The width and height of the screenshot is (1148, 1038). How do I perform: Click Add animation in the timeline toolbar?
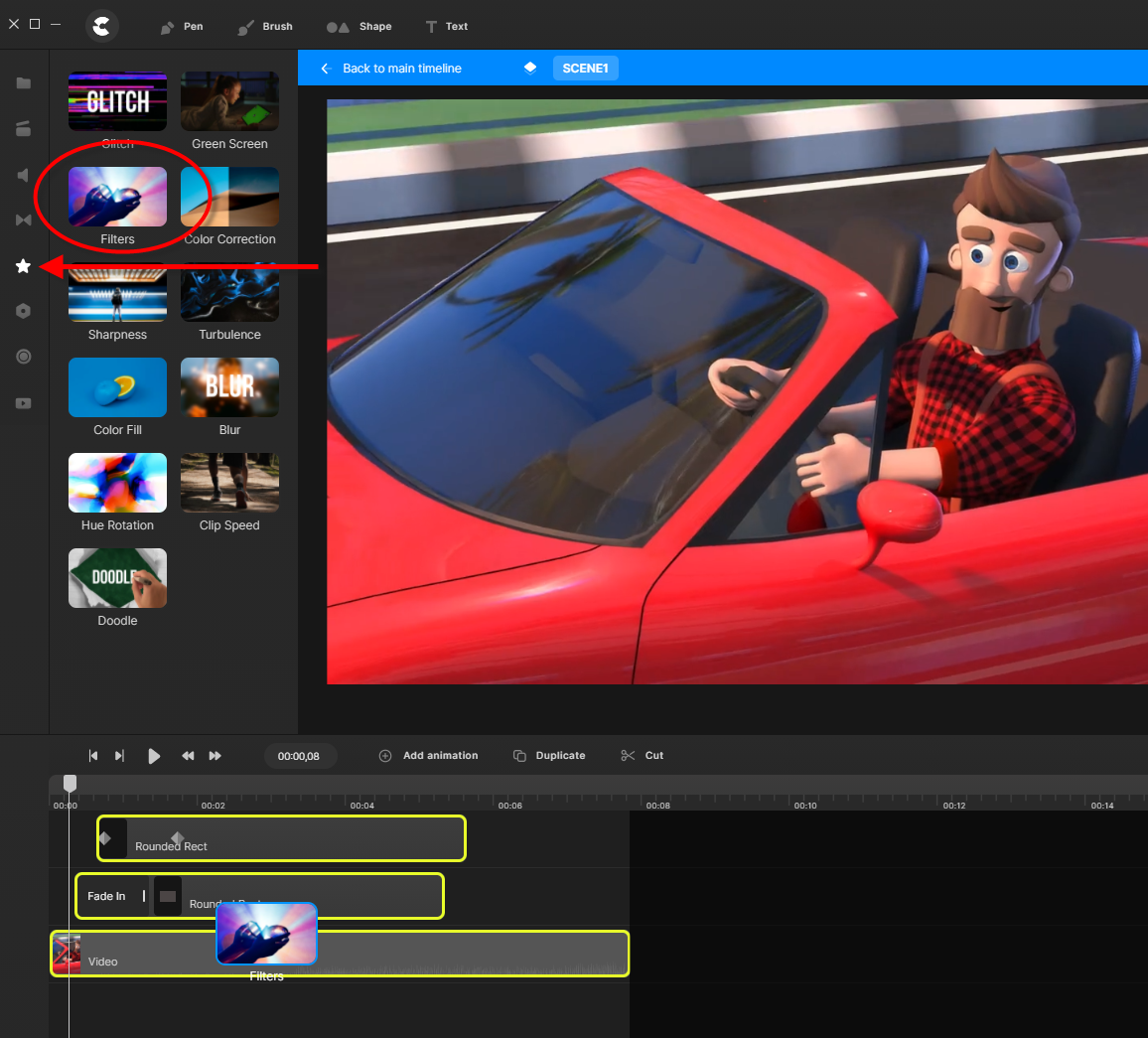point(428,755)
